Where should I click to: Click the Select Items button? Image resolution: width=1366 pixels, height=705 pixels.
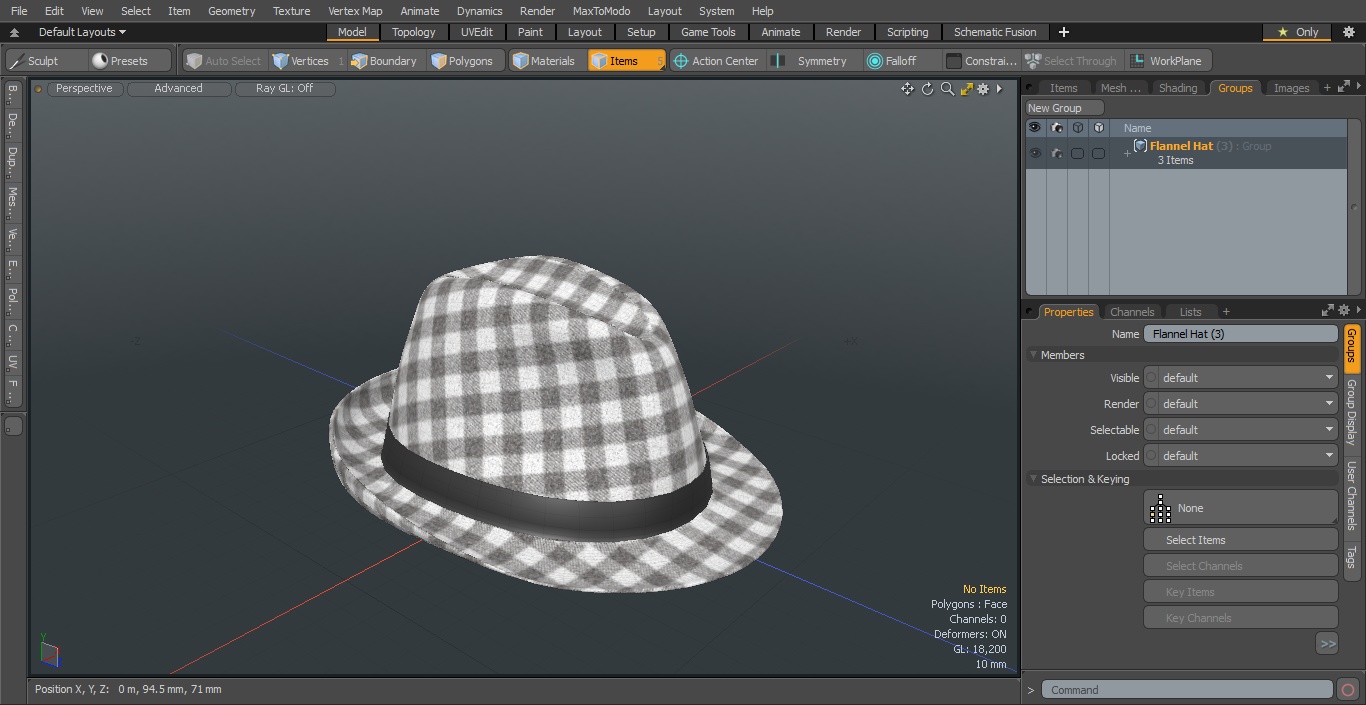click(1240, 540)
